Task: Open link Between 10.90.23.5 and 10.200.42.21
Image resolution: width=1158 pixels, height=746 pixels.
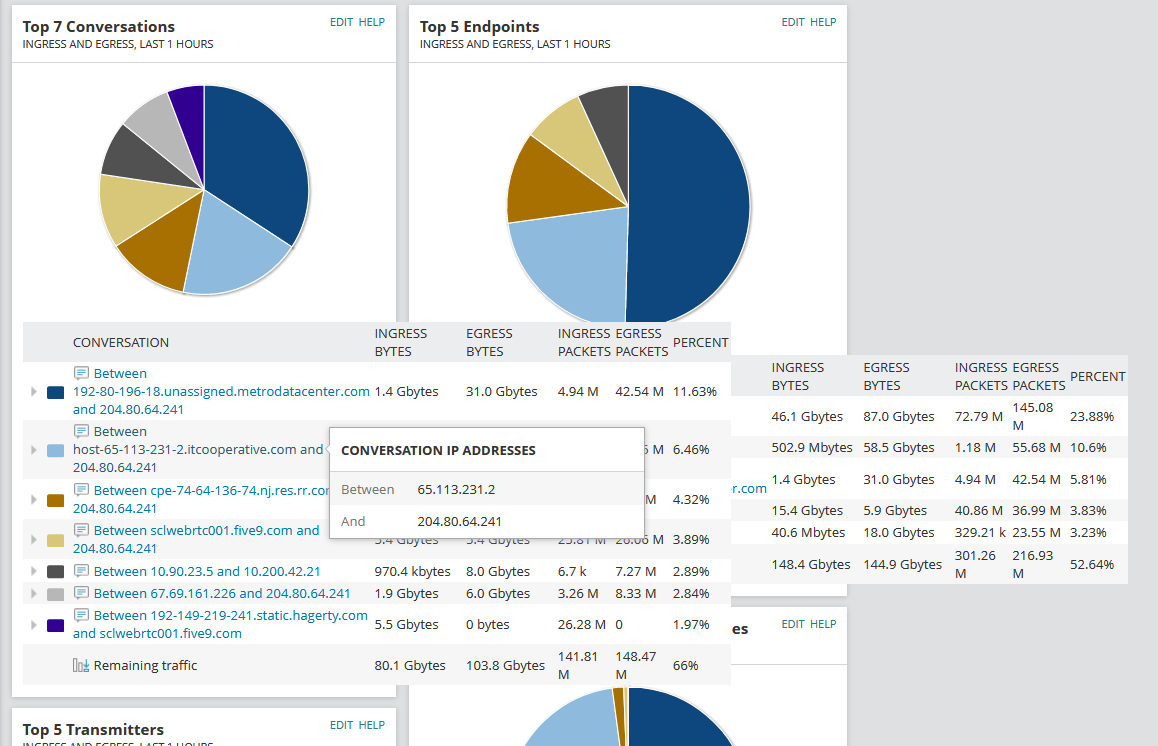Action: (207, 571)
